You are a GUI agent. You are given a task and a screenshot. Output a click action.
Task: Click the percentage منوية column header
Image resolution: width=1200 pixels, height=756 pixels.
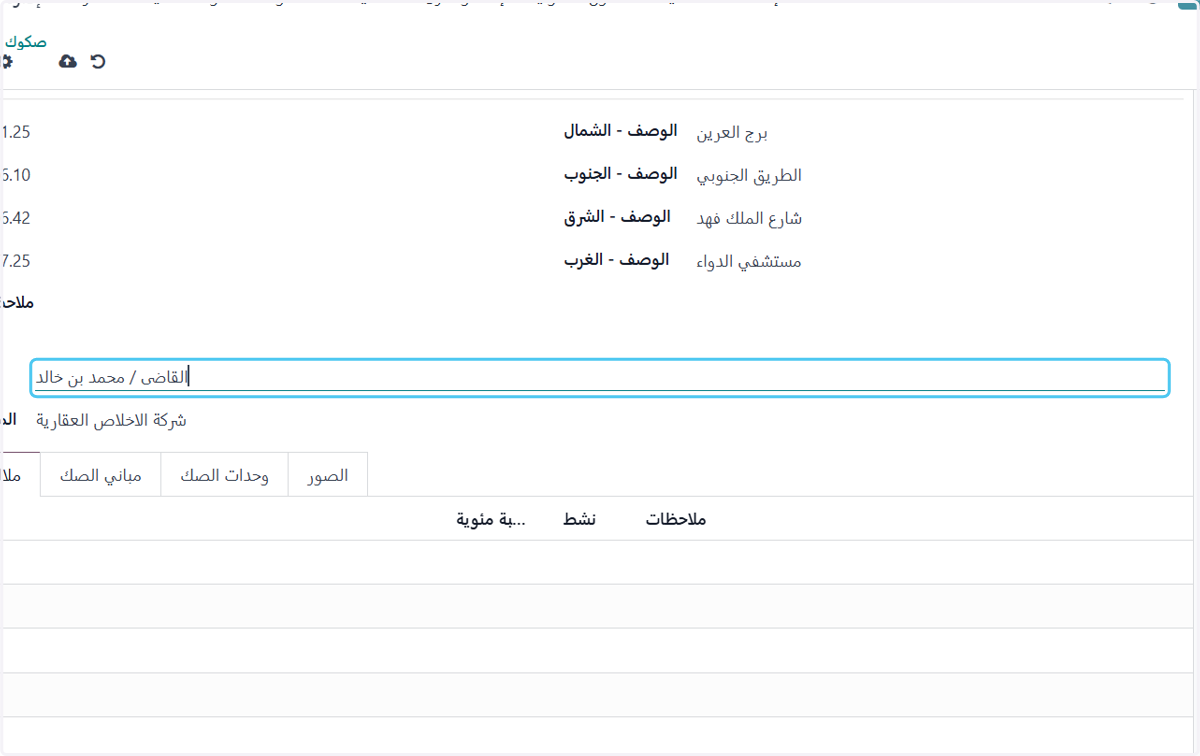(x=491, y=520)
